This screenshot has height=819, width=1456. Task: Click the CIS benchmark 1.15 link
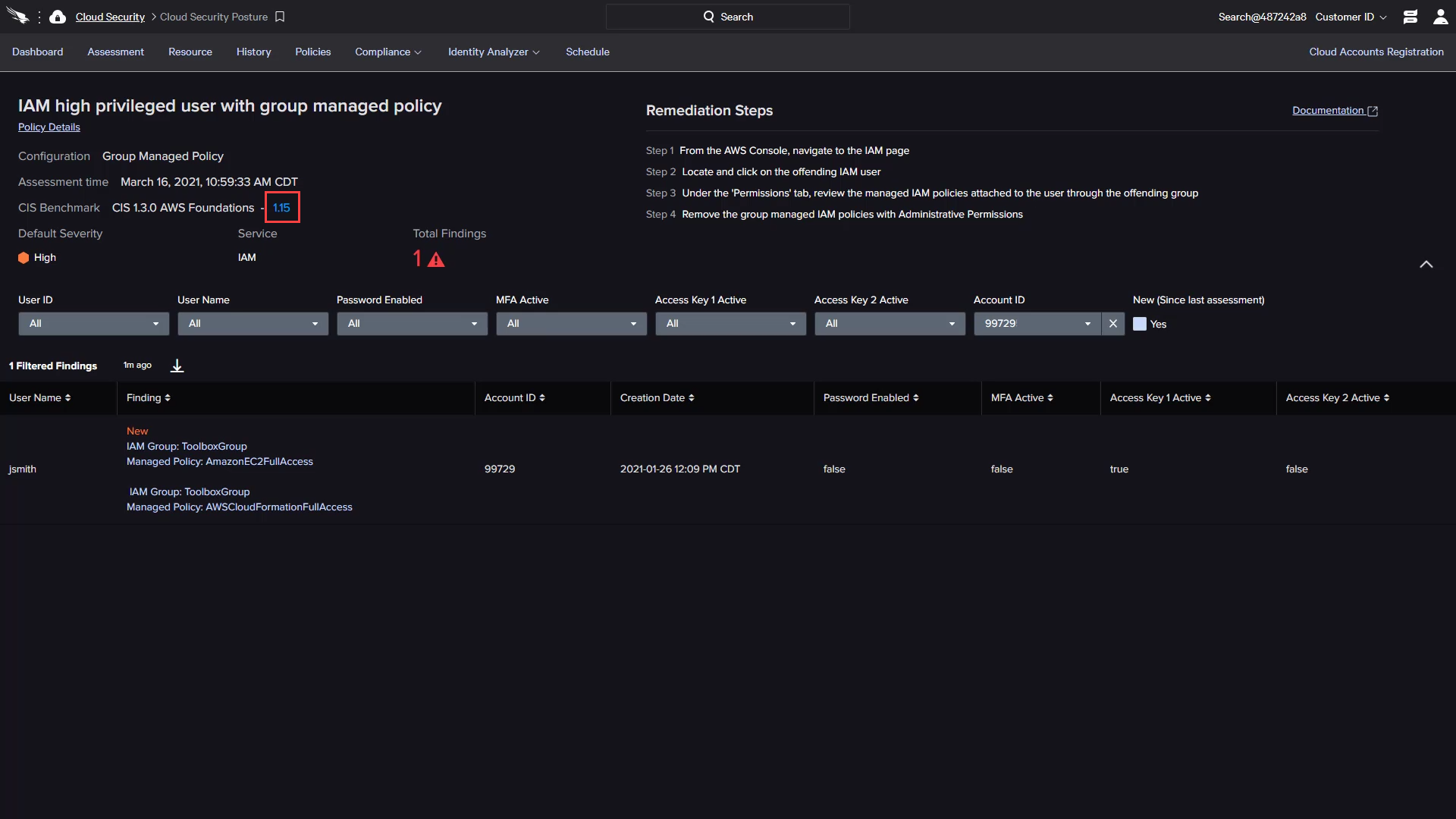(x=281, y=207)
